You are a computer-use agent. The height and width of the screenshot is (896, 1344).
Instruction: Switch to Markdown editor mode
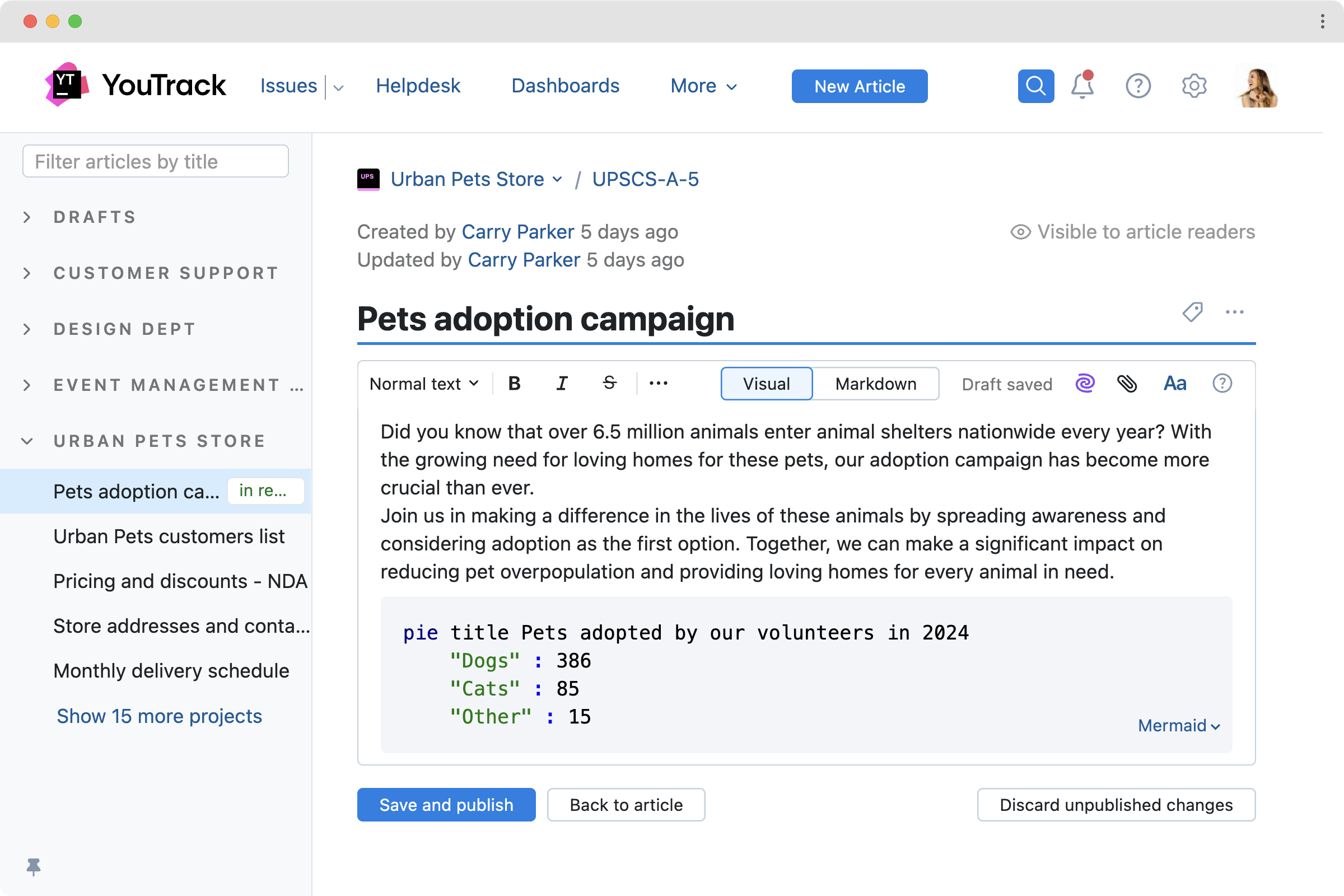tap(875, 384)
